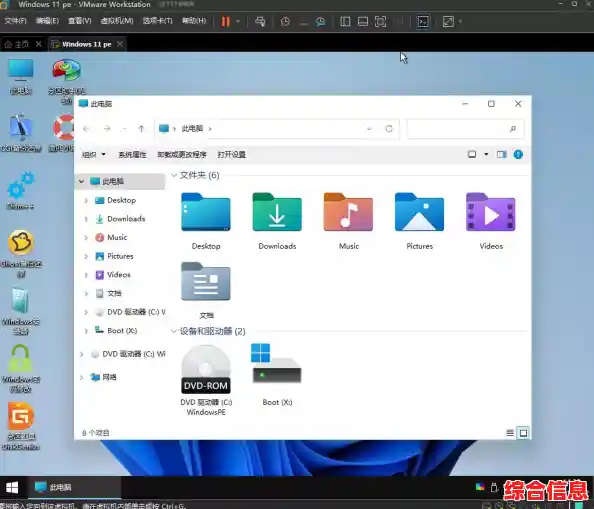
Task: Switch to the 主页 home tab
Action: pos(17,44)
